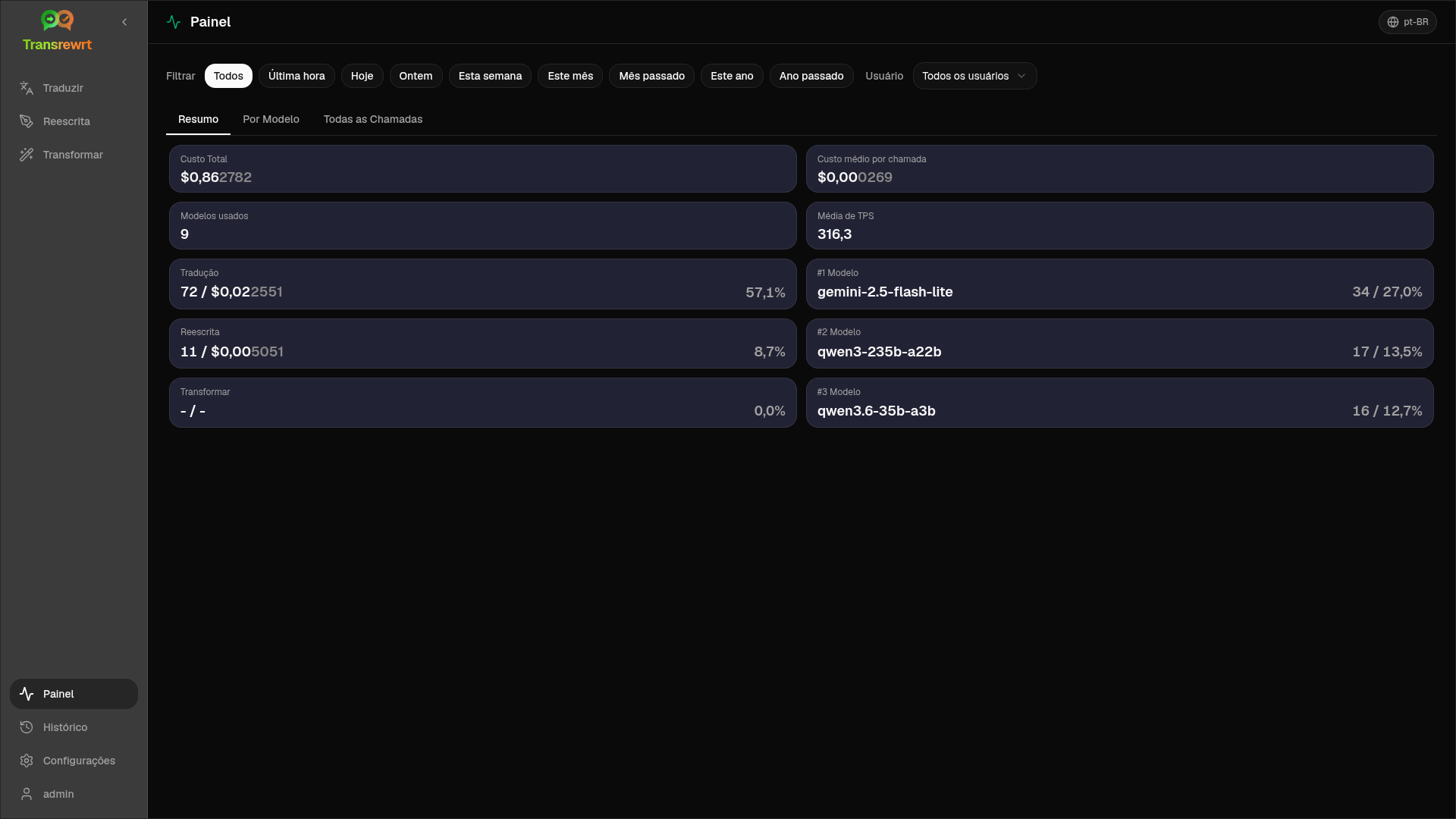Screen dimensions: 1456x819
Task: Click the Reescrita value 11 / $0,005051
Action: pyautogui.click(x=232, y=352)
